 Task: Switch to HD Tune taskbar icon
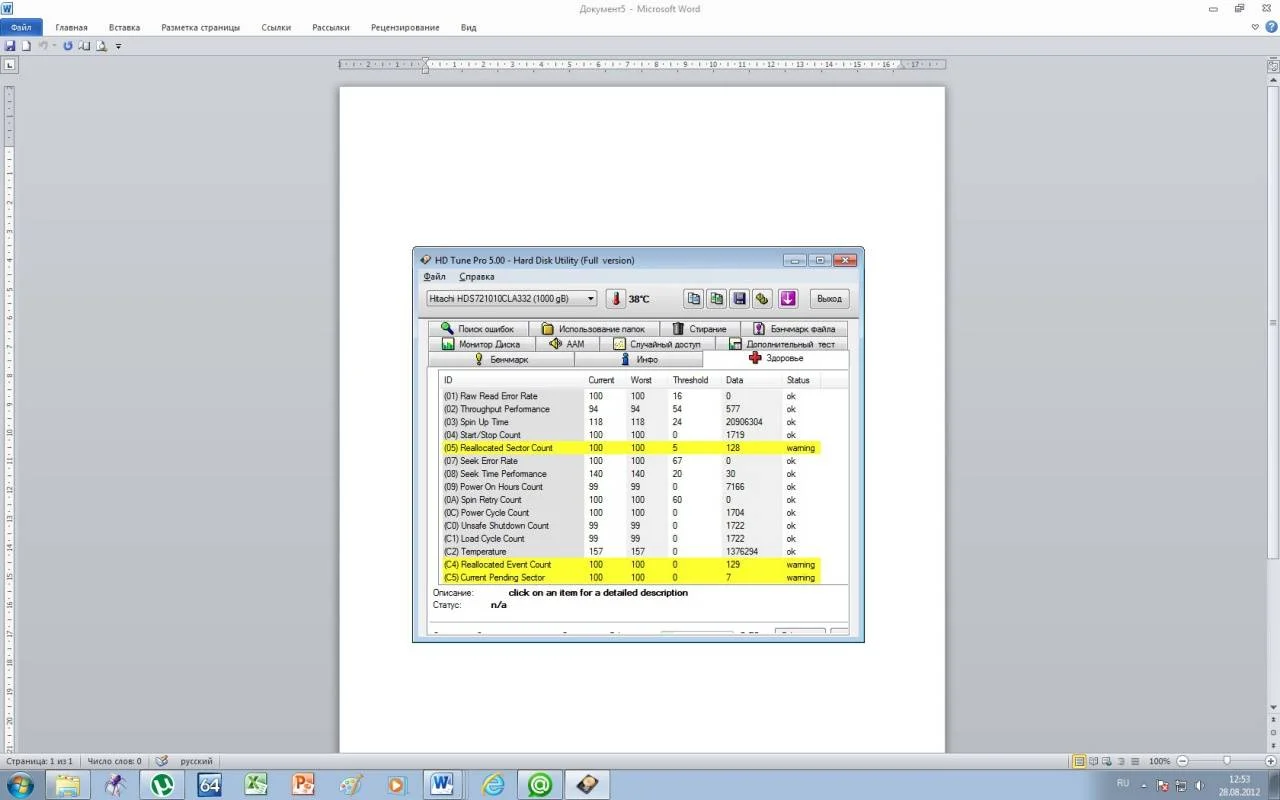(x=587, y=785)
